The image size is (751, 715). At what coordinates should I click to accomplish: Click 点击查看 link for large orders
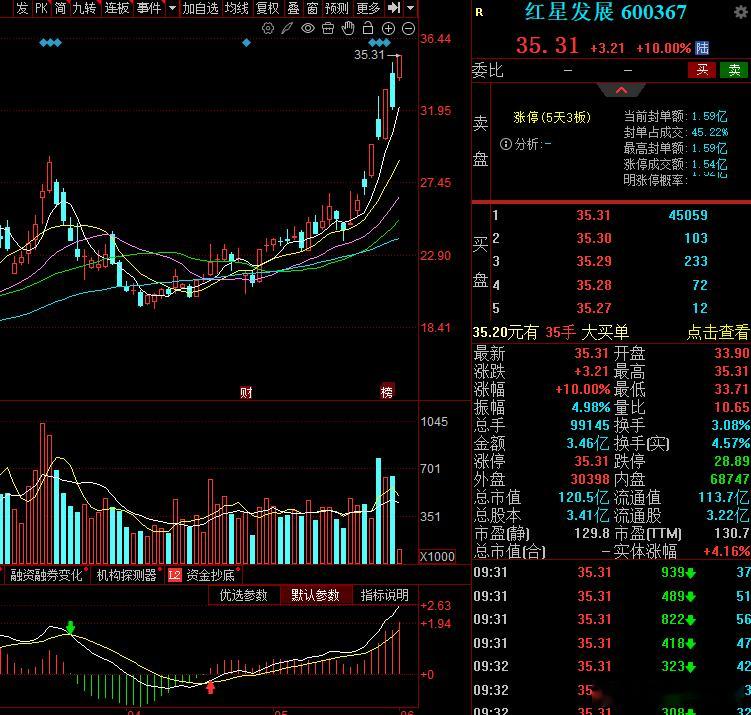[x=717, y=332]
